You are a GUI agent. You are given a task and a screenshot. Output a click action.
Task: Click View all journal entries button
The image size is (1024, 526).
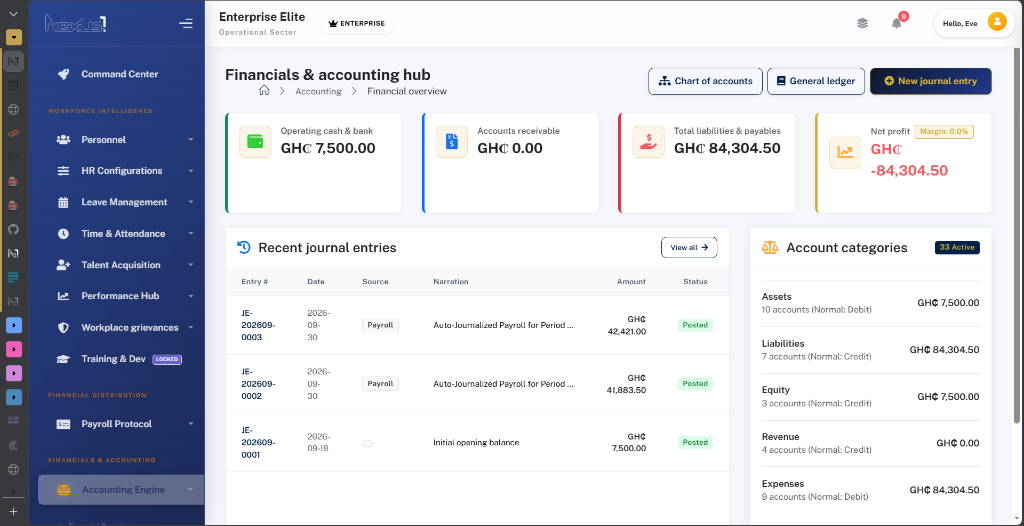coord(689,248)
